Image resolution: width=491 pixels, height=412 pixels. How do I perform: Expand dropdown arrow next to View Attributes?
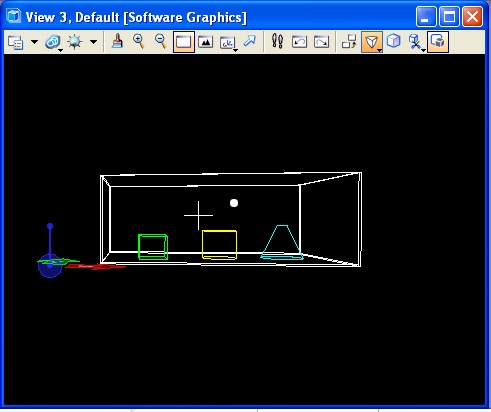(x=34, y=42)
